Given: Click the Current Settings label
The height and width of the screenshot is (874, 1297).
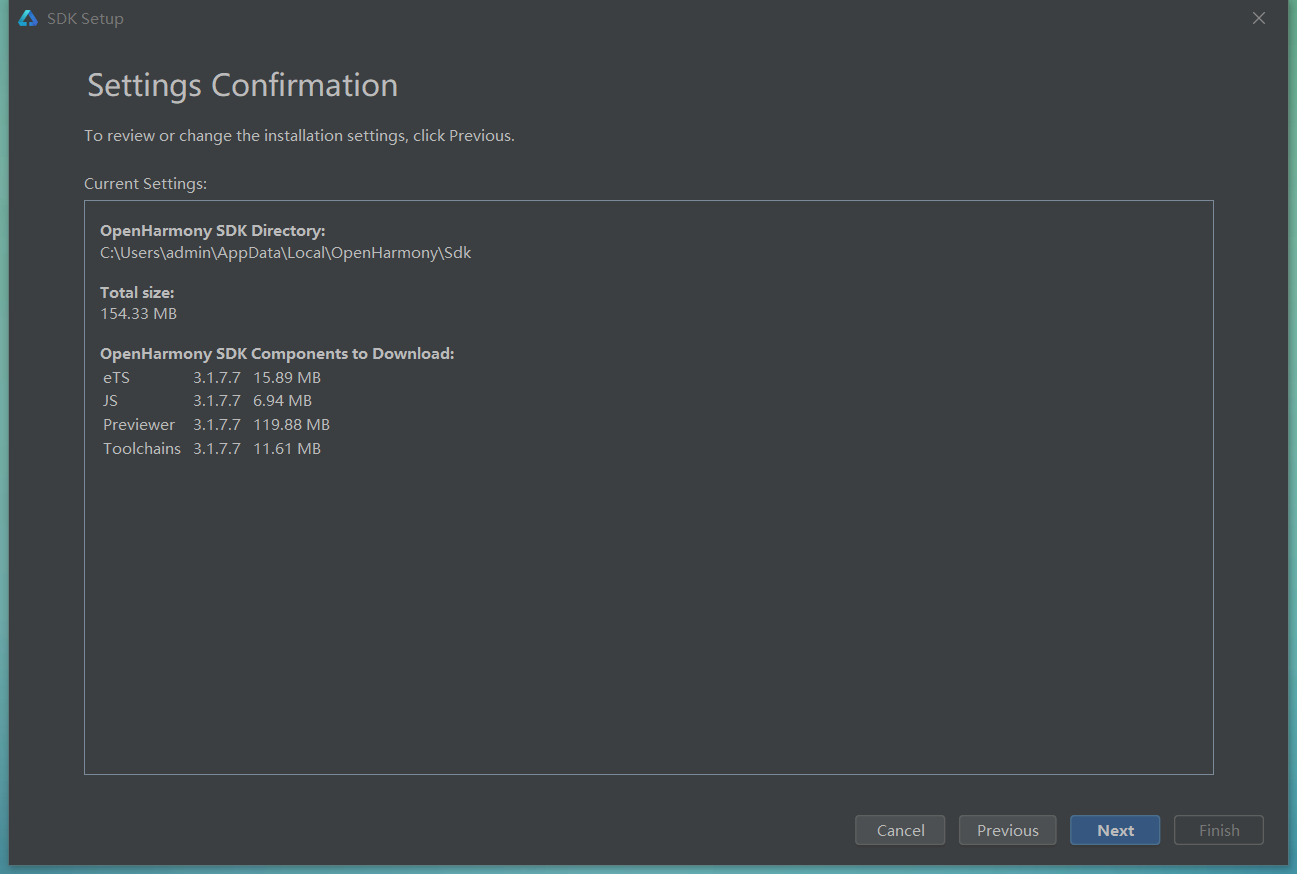Looking at the screenshot, I should (x=145, y=184).
